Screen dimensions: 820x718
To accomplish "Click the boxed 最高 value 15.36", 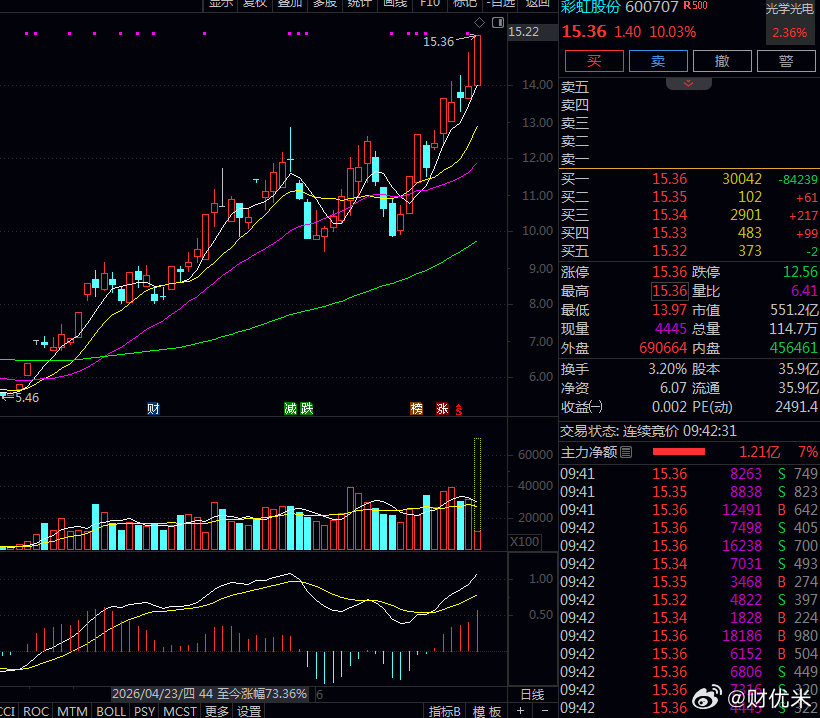I will click(x=669, y=291).
